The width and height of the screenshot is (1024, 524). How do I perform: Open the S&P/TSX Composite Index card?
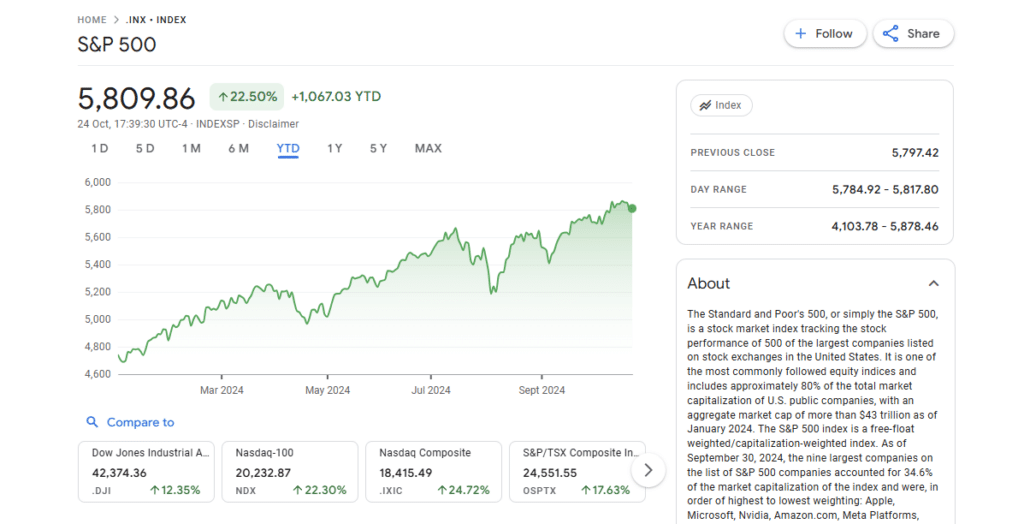tap(577, 472)
